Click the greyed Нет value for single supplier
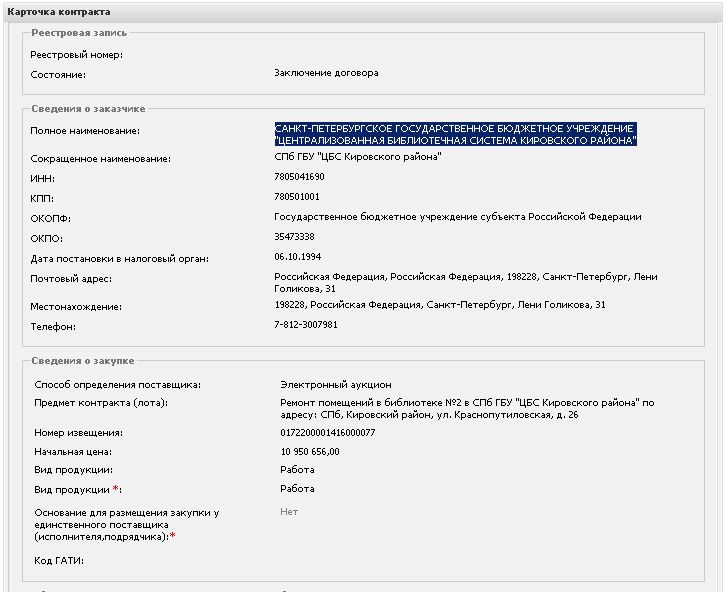Viewport: 724px width, 592px height. click(289, 512)
